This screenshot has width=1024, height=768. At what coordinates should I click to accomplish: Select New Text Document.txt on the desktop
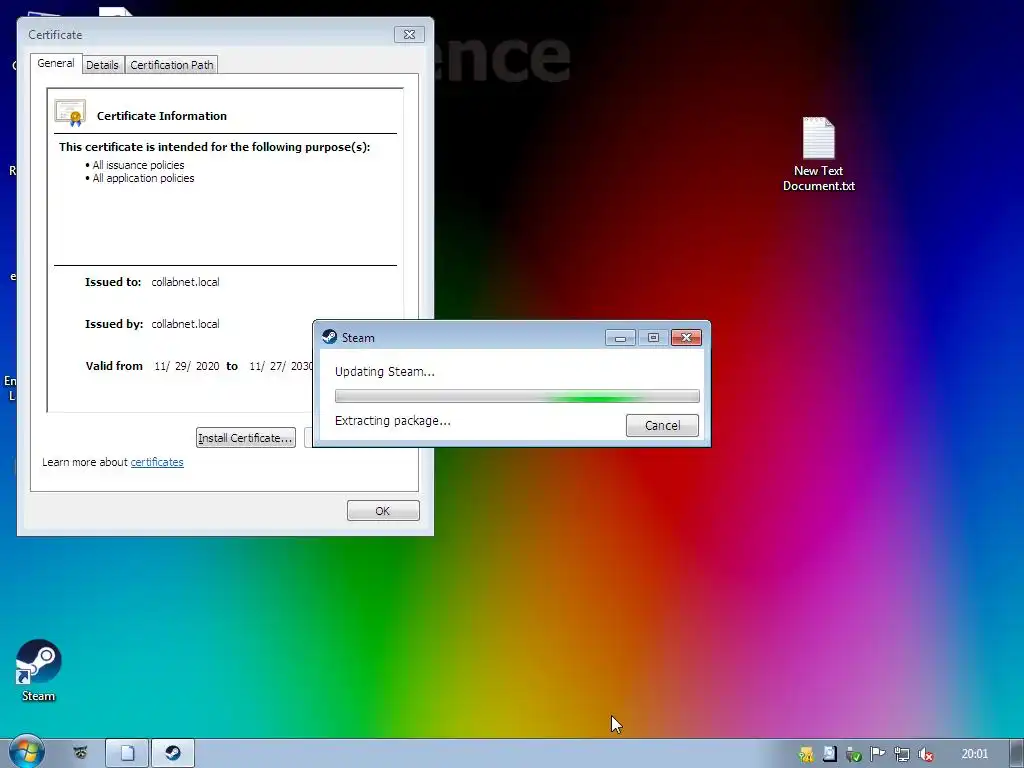pos(818,154)
